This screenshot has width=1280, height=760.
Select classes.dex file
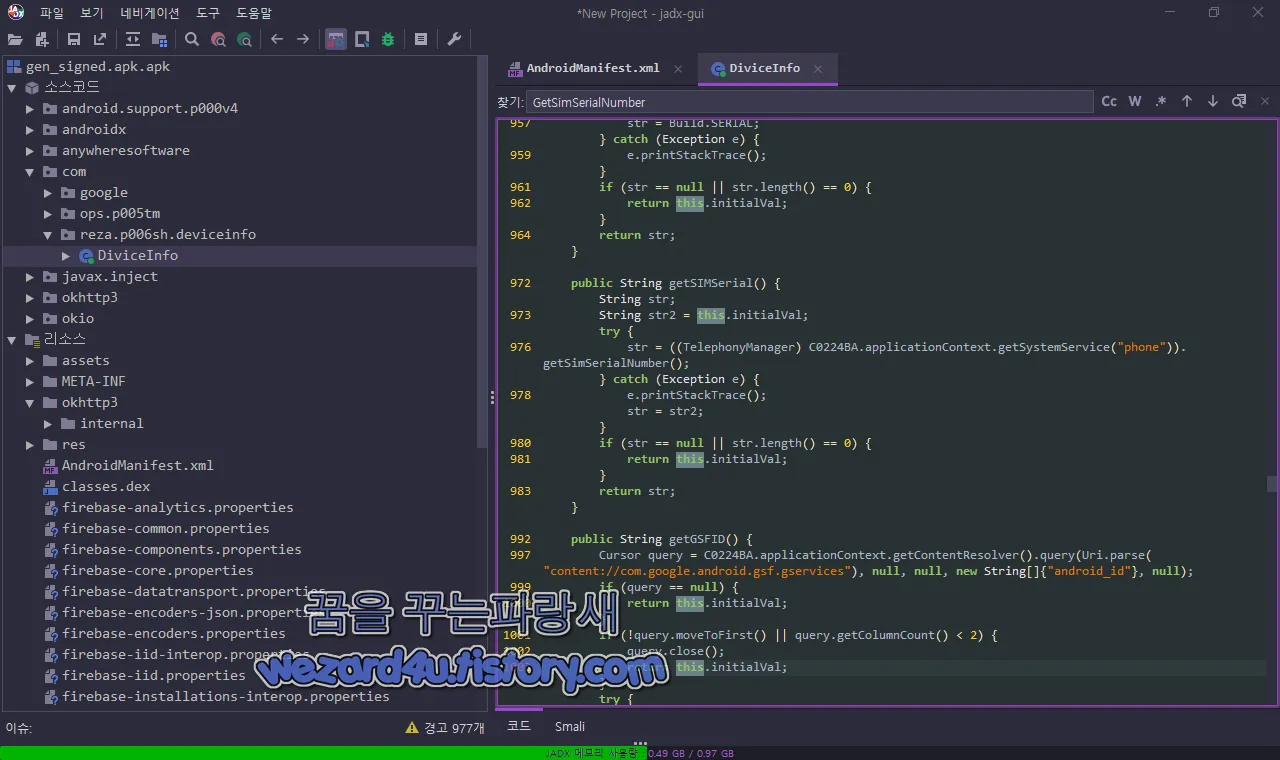pyautogui.click(x=106, y=487)
